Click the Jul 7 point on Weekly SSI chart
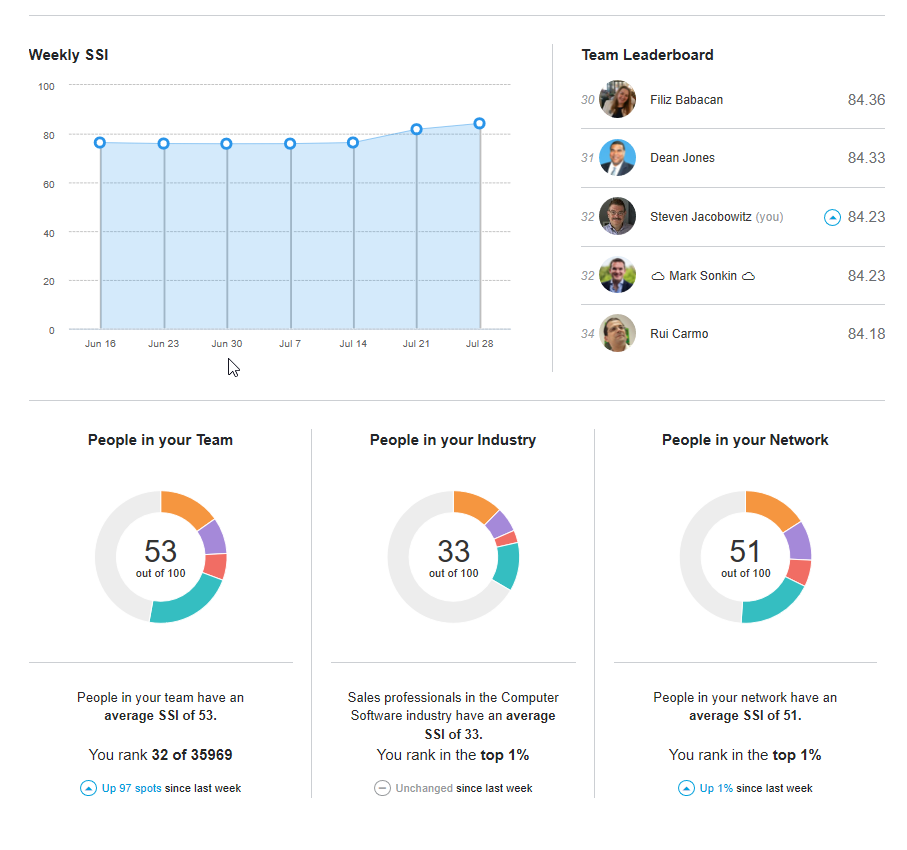The image size is (907, 850). click(x=290, y=144)
